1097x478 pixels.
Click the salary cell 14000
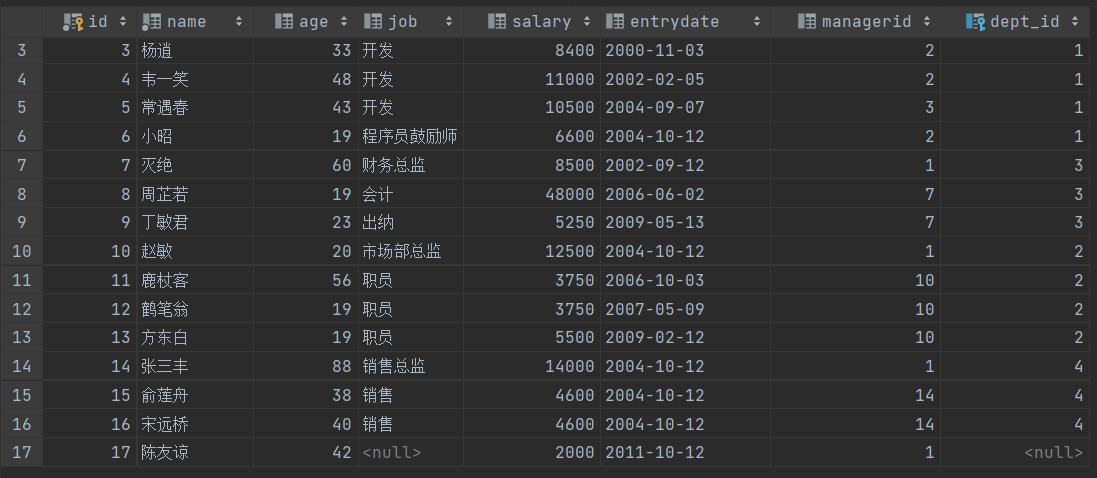[x=532, y=366]
